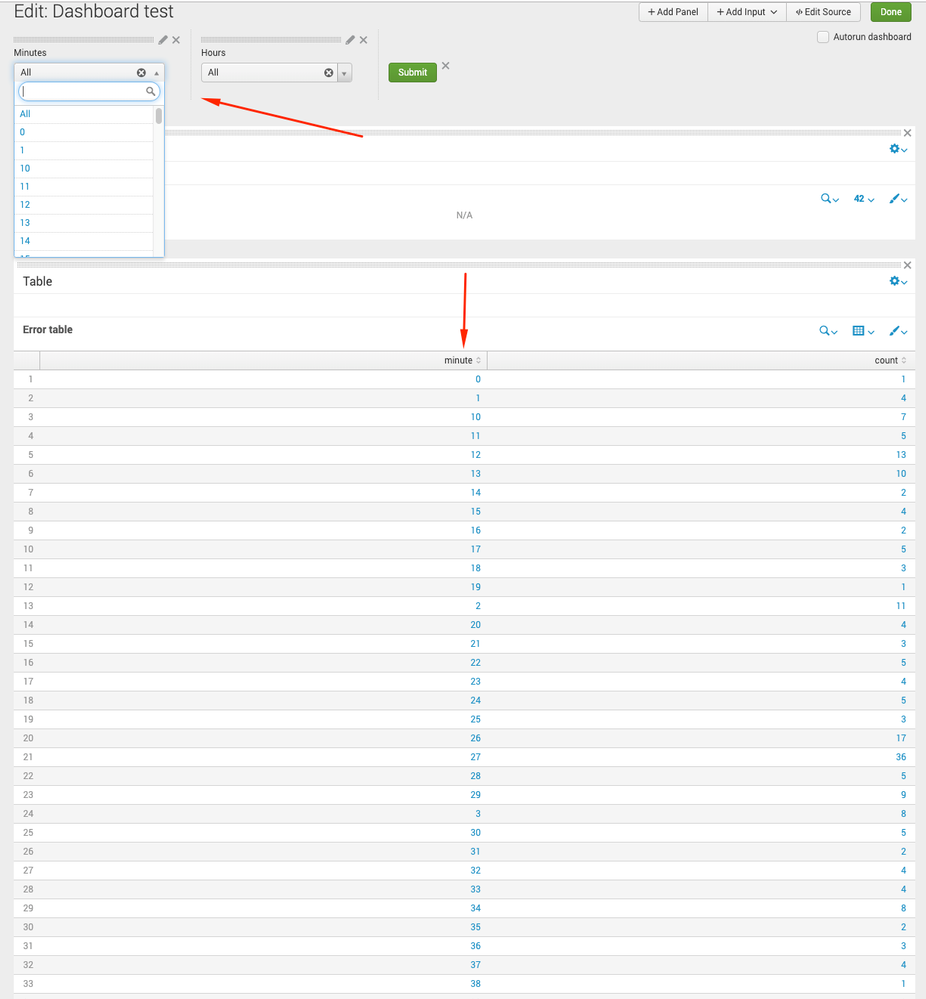Expand the Hours dropdown arrow
Screen dimensions: 926x999
tap(345, 73)
